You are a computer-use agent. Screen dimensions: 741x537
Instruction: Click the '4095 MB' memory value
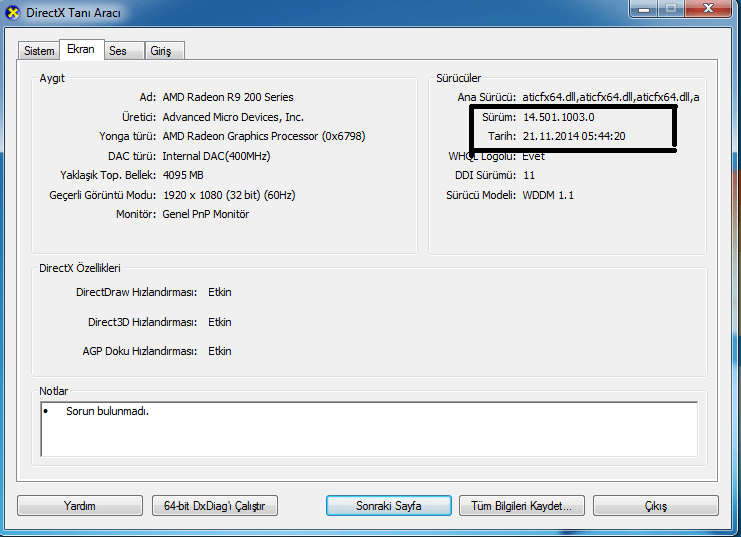coord(183,175)
